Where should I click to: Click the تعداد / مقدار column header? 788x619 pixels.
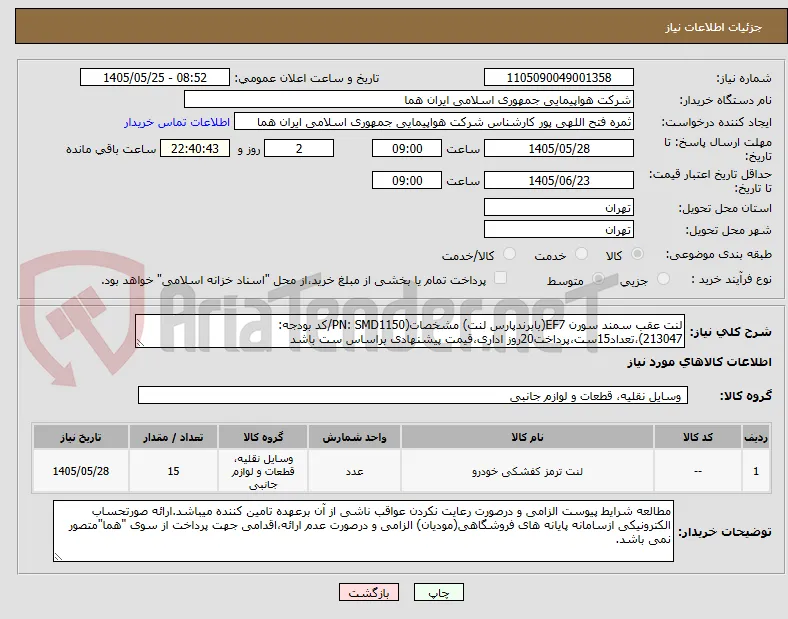[173, 437]
